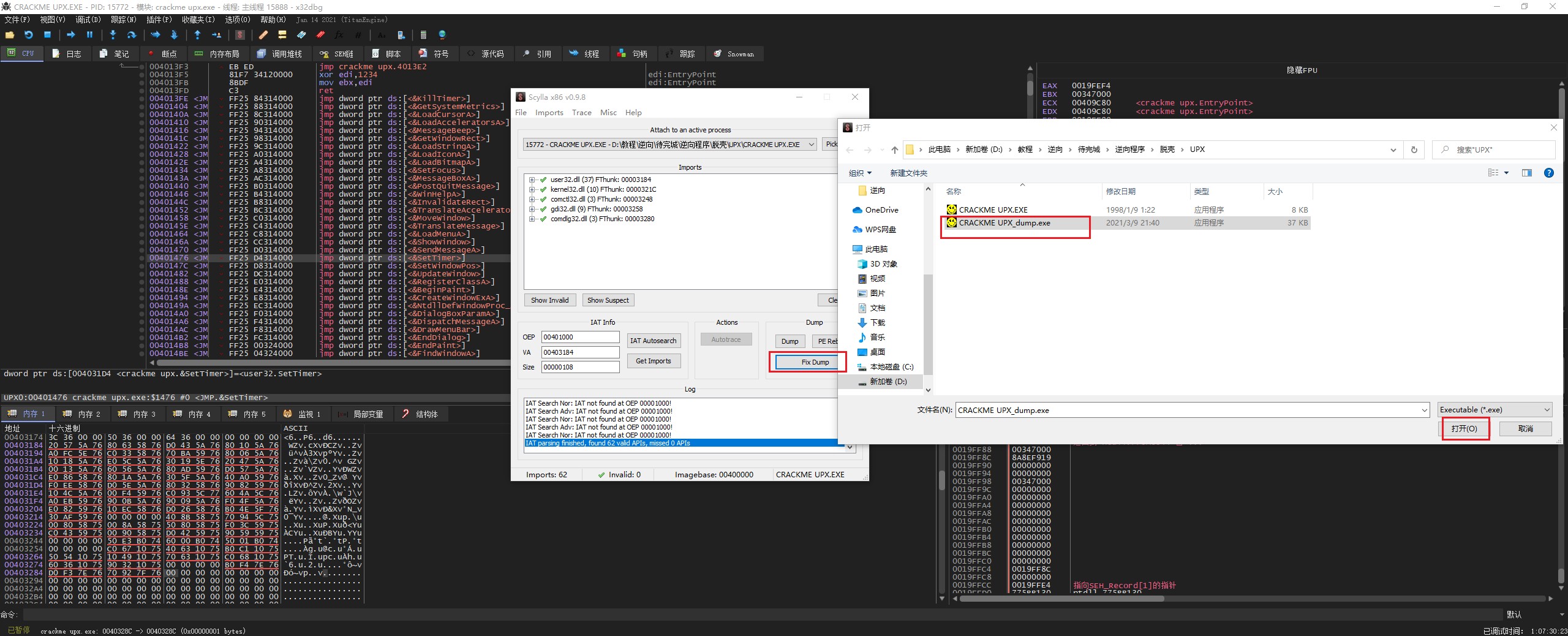
Task: Click the help question mark icon
Action: [x=1548, y=173]
